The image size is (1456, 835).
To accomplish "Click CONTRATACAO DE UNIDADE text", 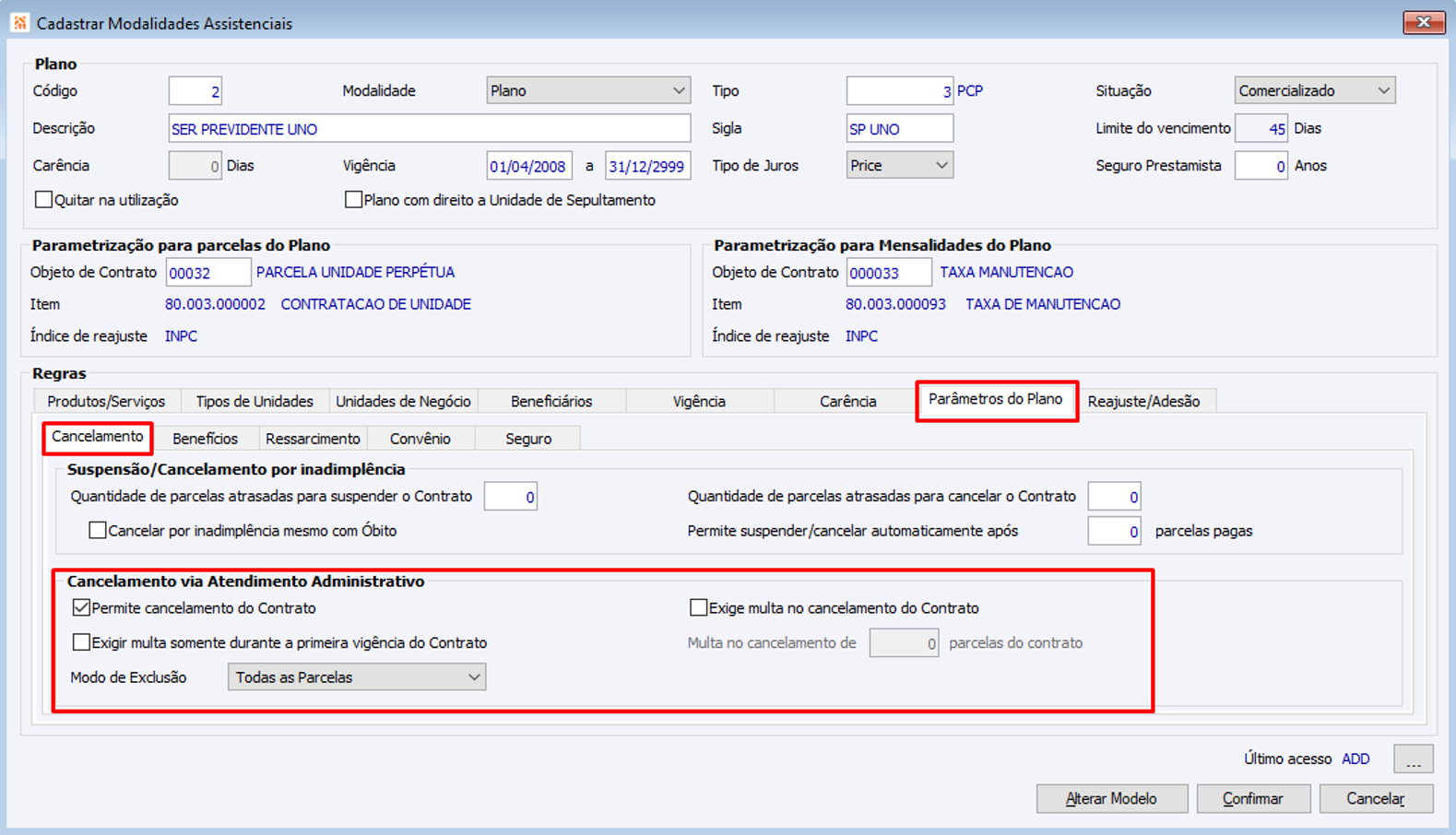I will (375, 304).
